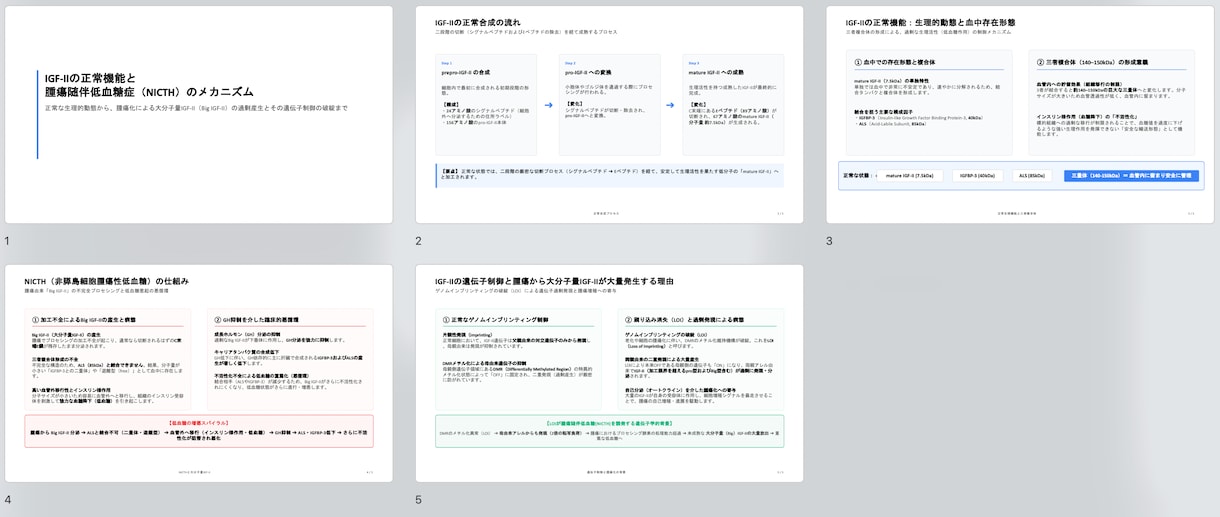Viewport: 1220px width, 517px height.
Task: Select slide 1 thumbnail with the vertical blue title bar
Action: click(199, 115)
